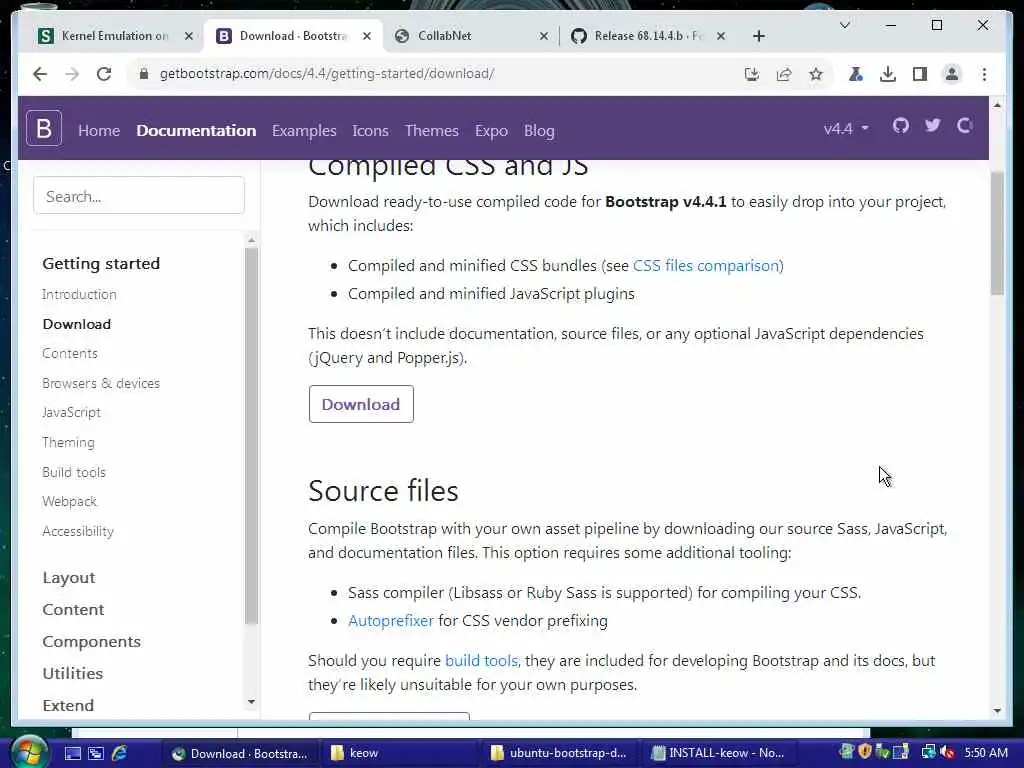This screenshot has height=768, width=1024.
Task: Expand the Content sidebar section
Action: point(73,609)
